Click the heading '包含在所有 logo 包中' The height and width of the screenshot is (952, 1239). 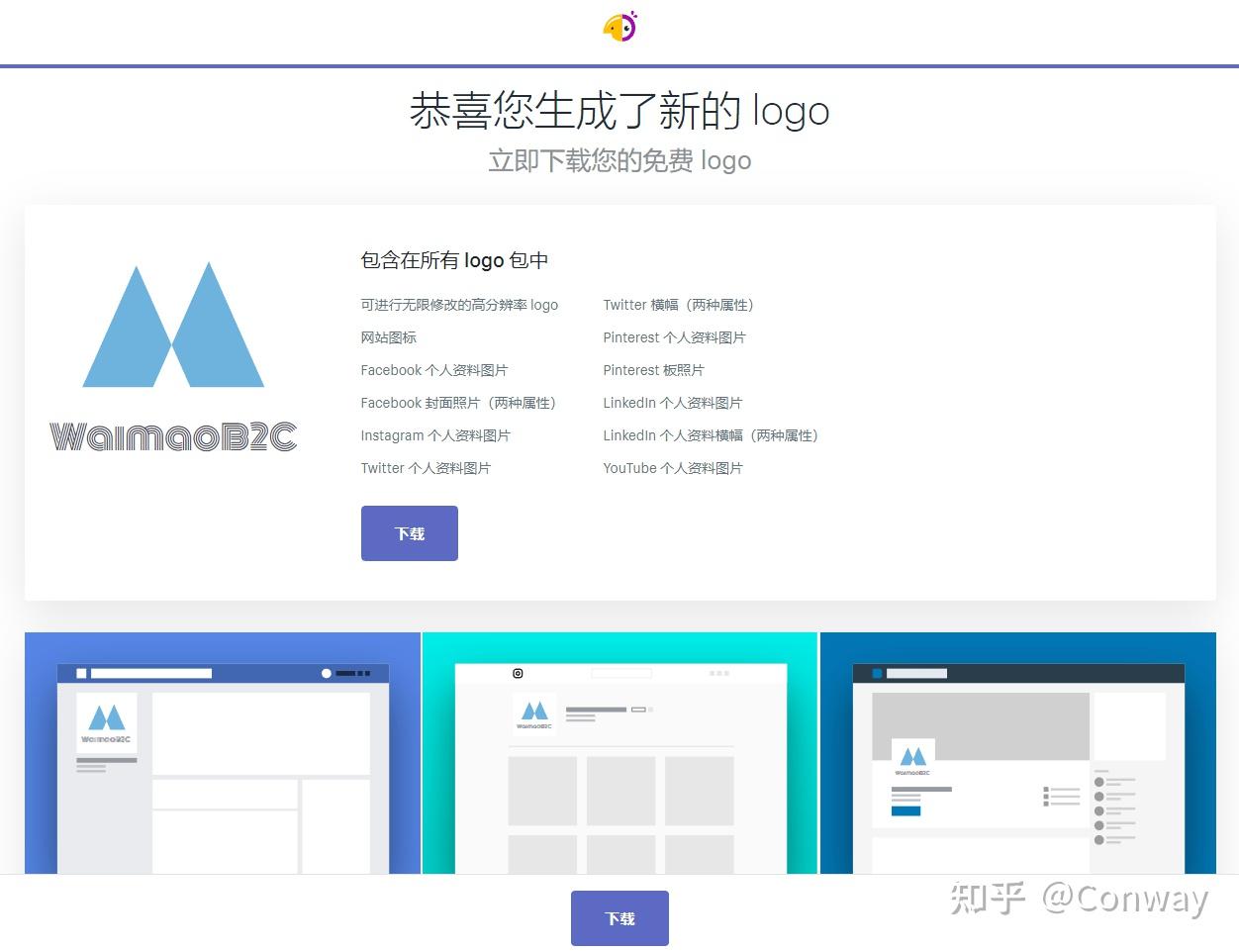(x=455, y=260)
